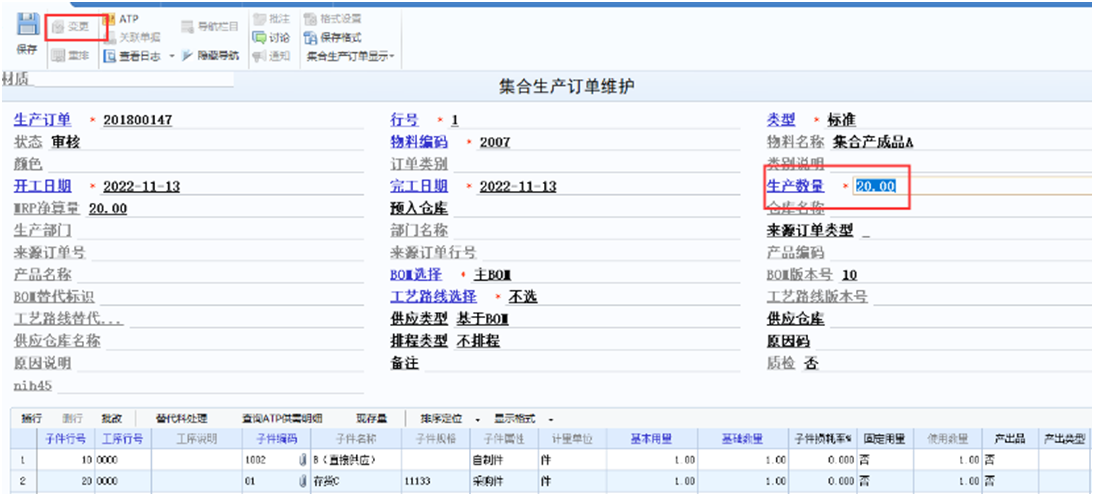Screen dimensions: 1094x496
Task: Open the 讨论 discussion button
Action: [x=272, y=38]
